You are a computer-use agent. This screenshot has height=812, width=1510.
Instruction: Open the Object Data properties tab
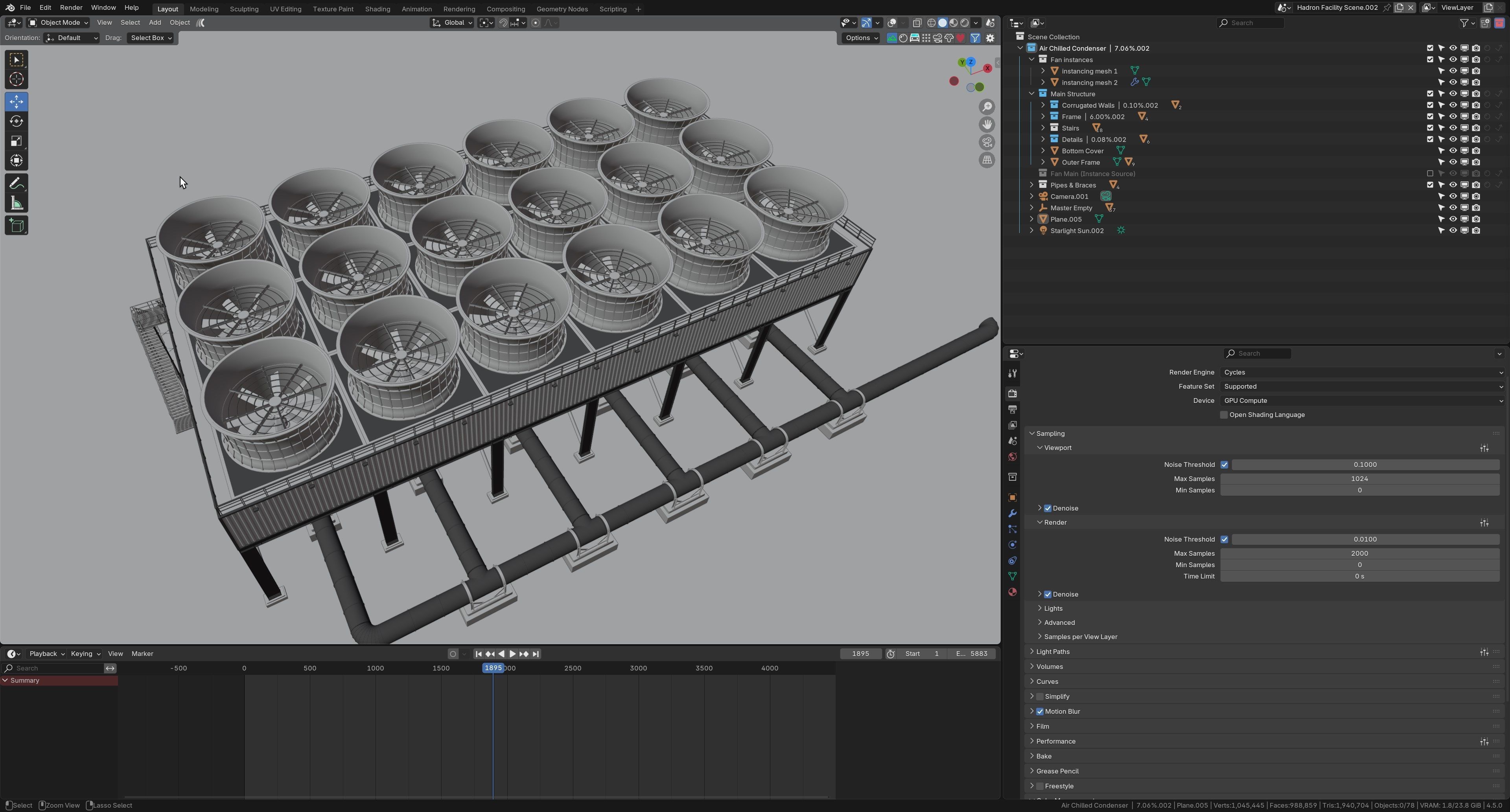1012,577
